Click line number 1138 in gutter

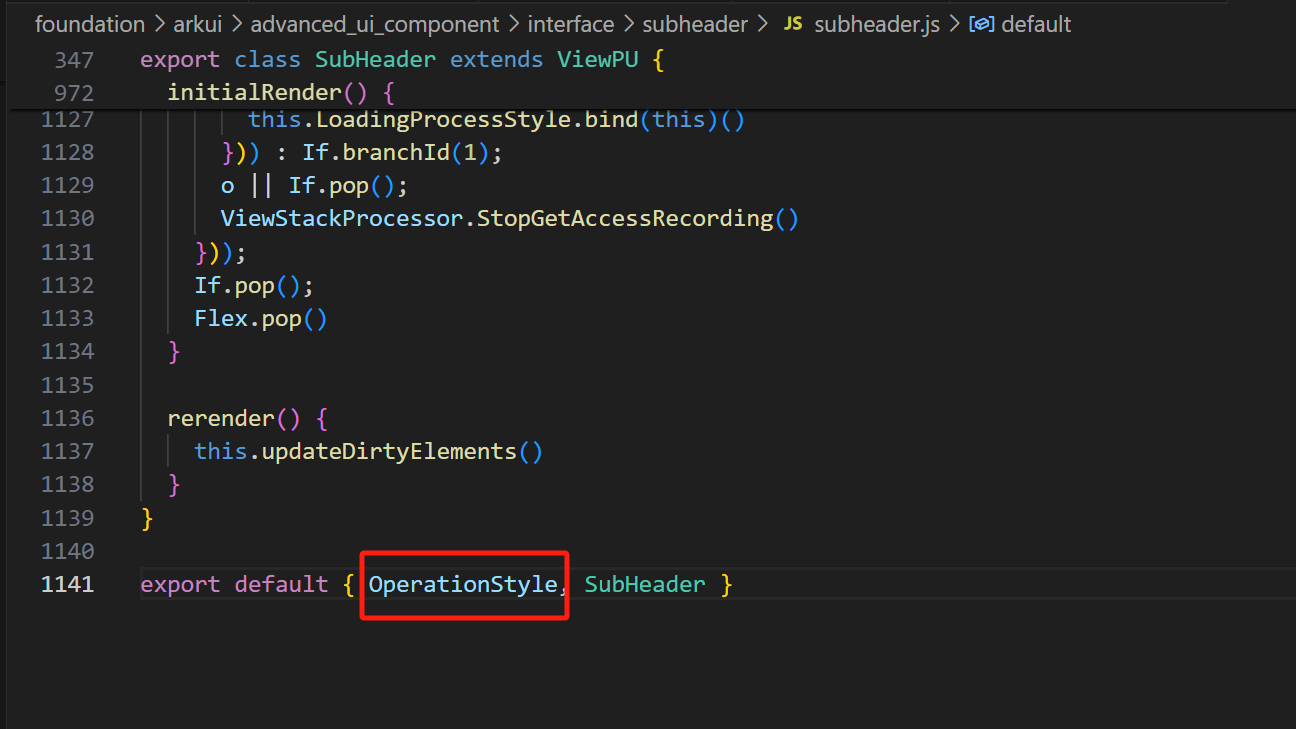[67, 484]
